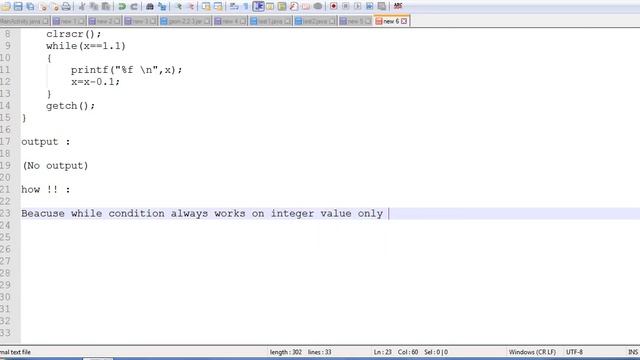This screenshot has width=640, height=360.
Task: Switch to the test1.java tab
Action: (271, 21)
